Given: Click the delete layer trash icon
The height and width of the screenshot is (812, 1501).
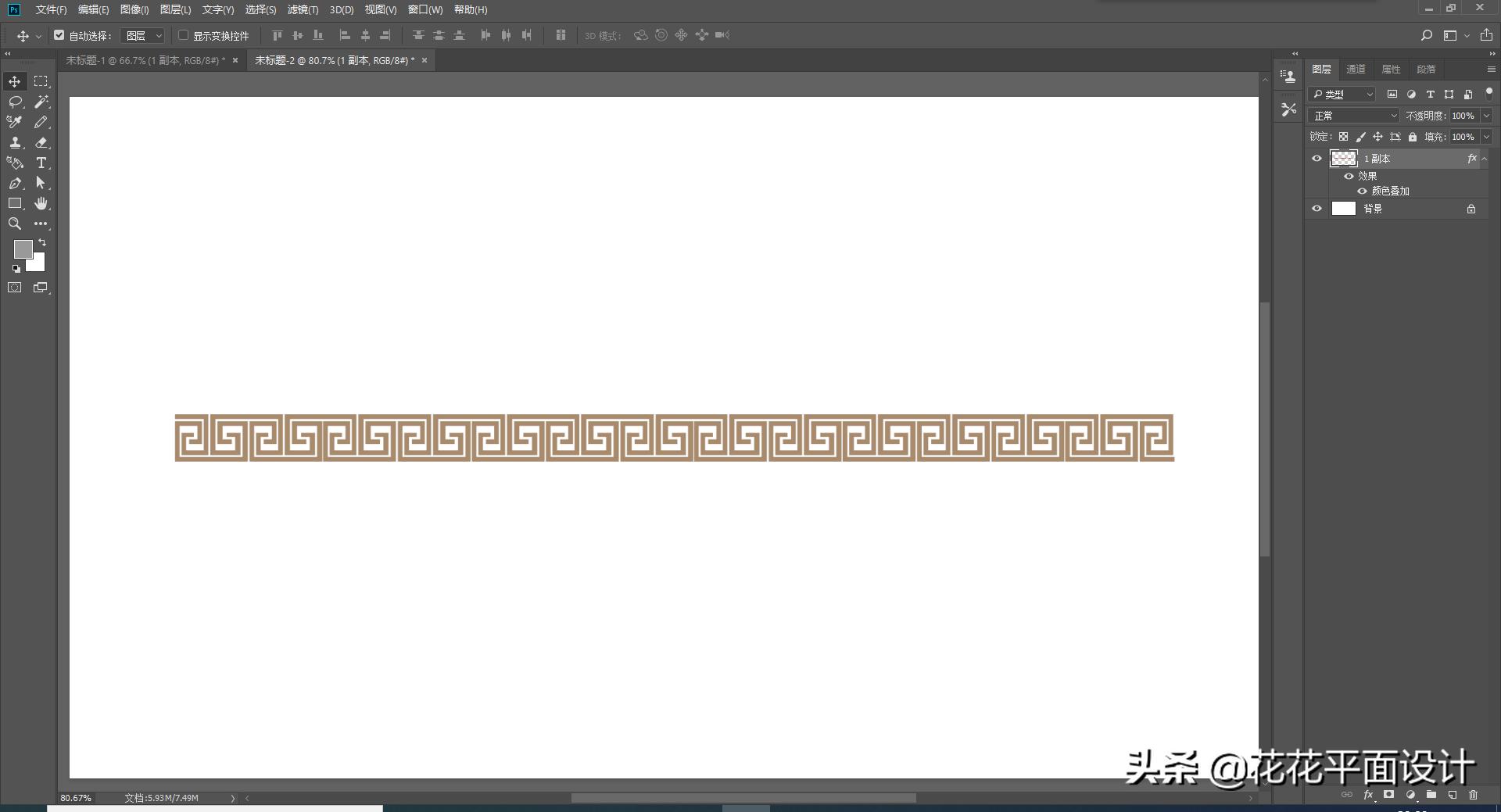Looking at the screenshot, I should [1473, 795].
